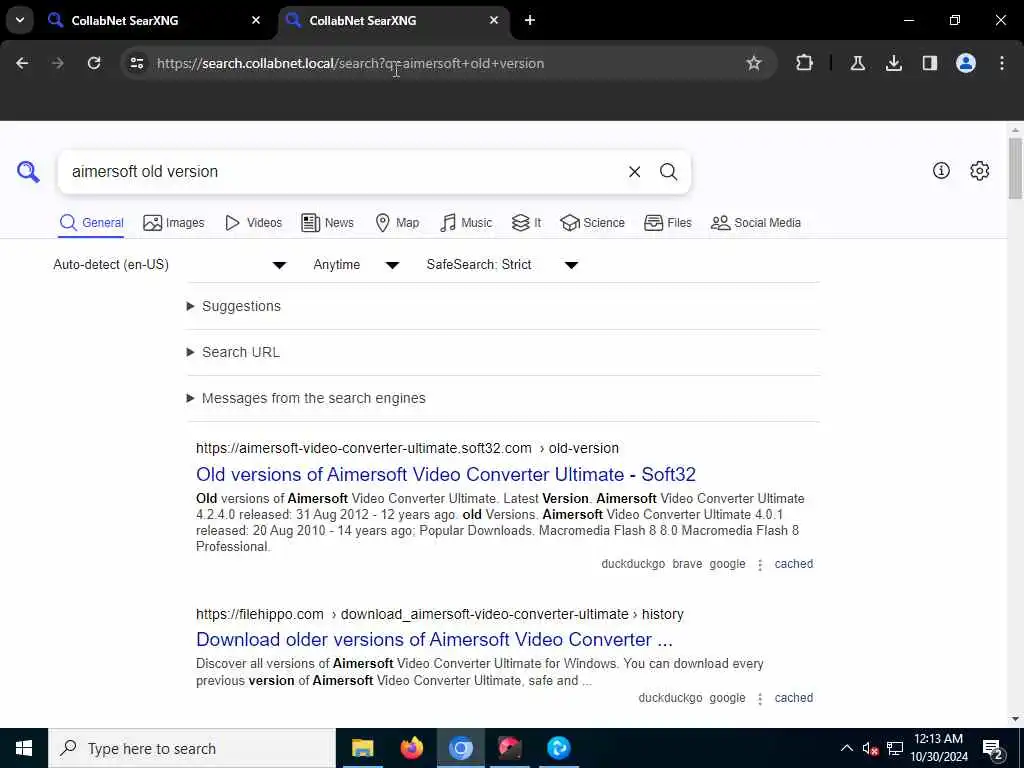This screenshot has height=768, width=1024.
Task: Click the network tray icon
Action: (895, 748)
